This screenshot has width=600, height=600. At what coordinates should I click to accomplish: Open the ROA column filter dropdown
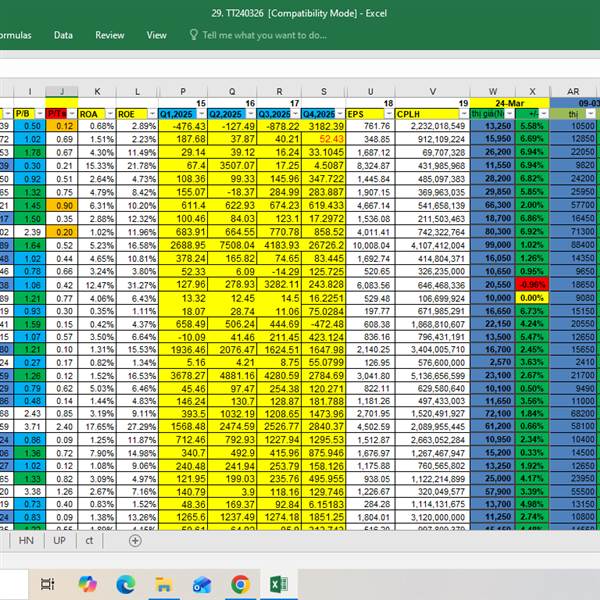110,114
